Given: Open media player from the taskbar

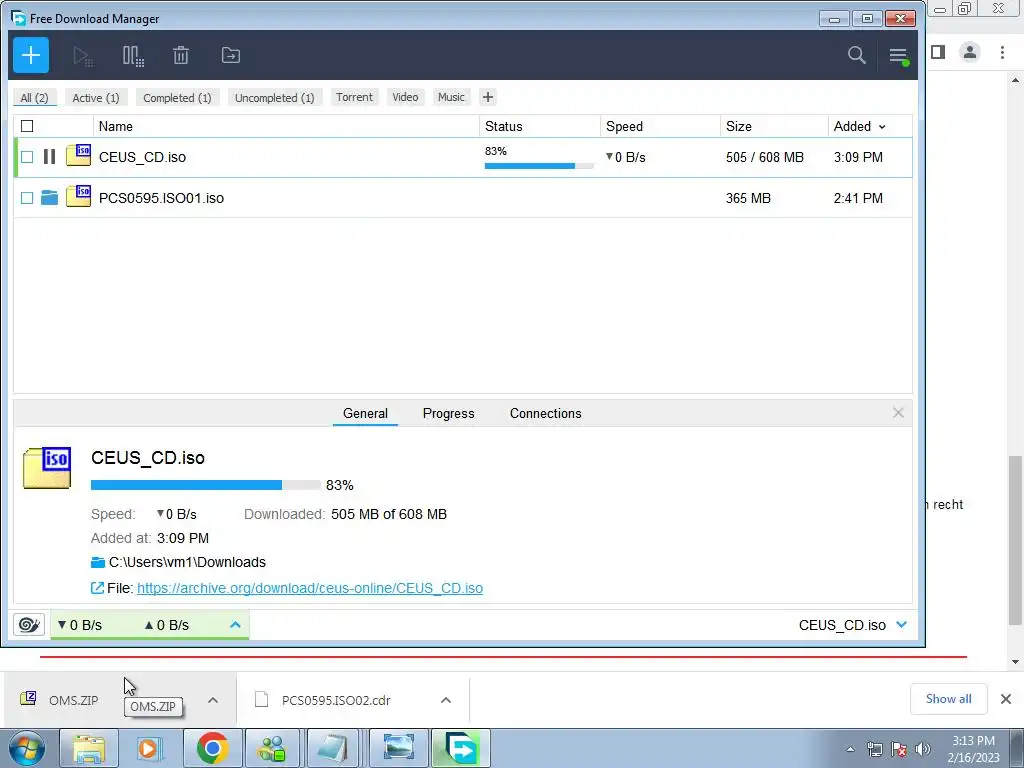Looking at the screenshot, I should click(149, 748).
